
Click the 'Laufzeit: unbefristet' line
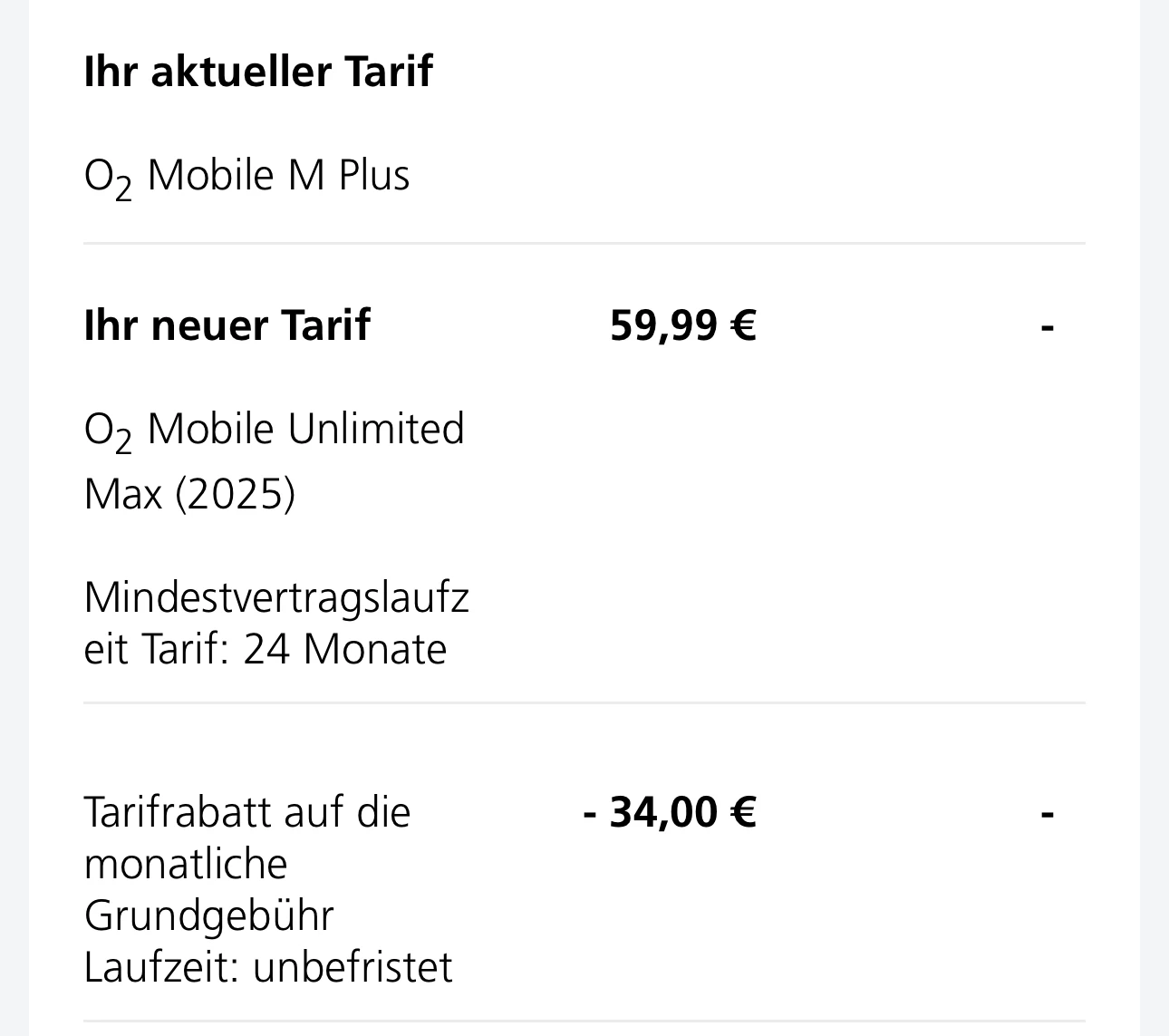(x=268, y=967)
